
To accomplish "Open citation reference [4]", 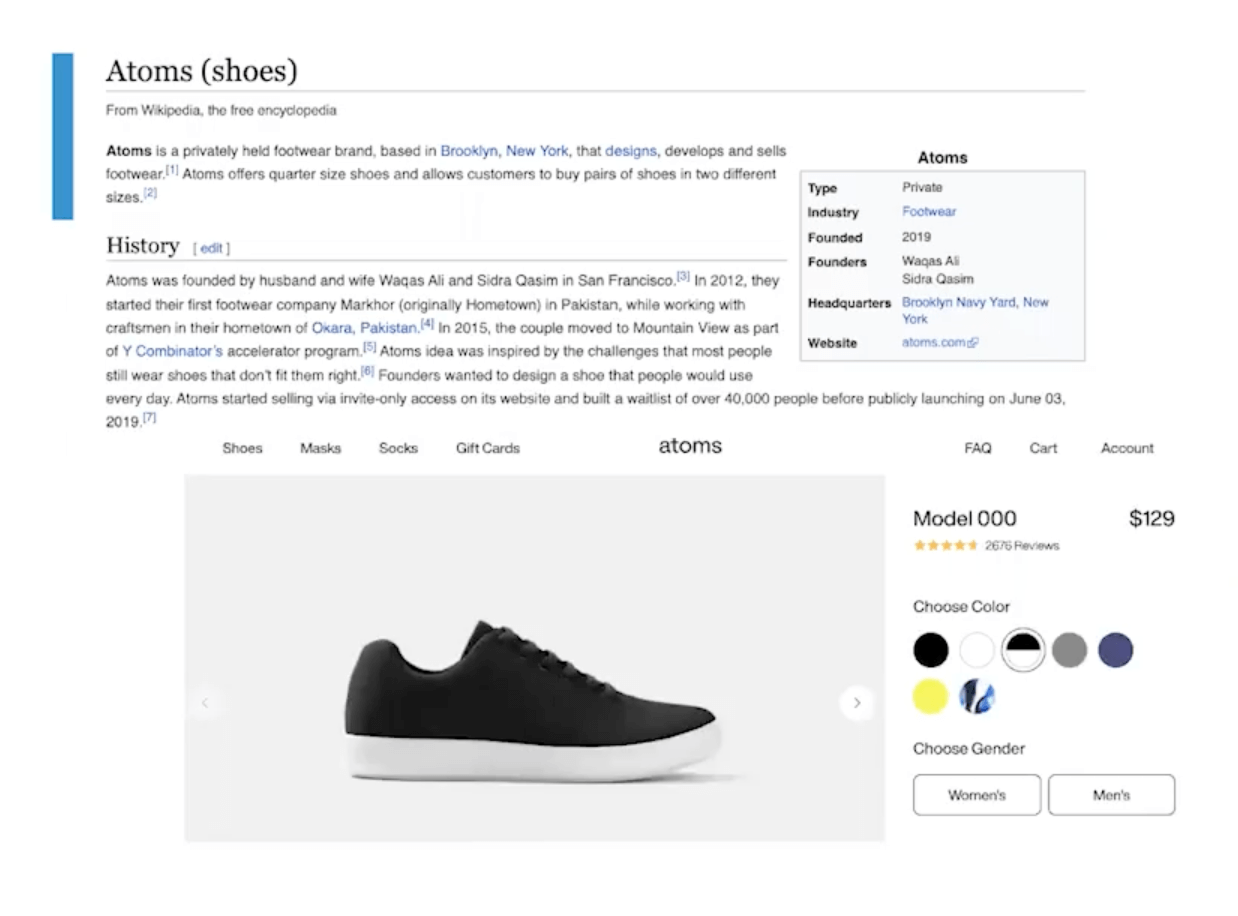I will tap(427, 323).
